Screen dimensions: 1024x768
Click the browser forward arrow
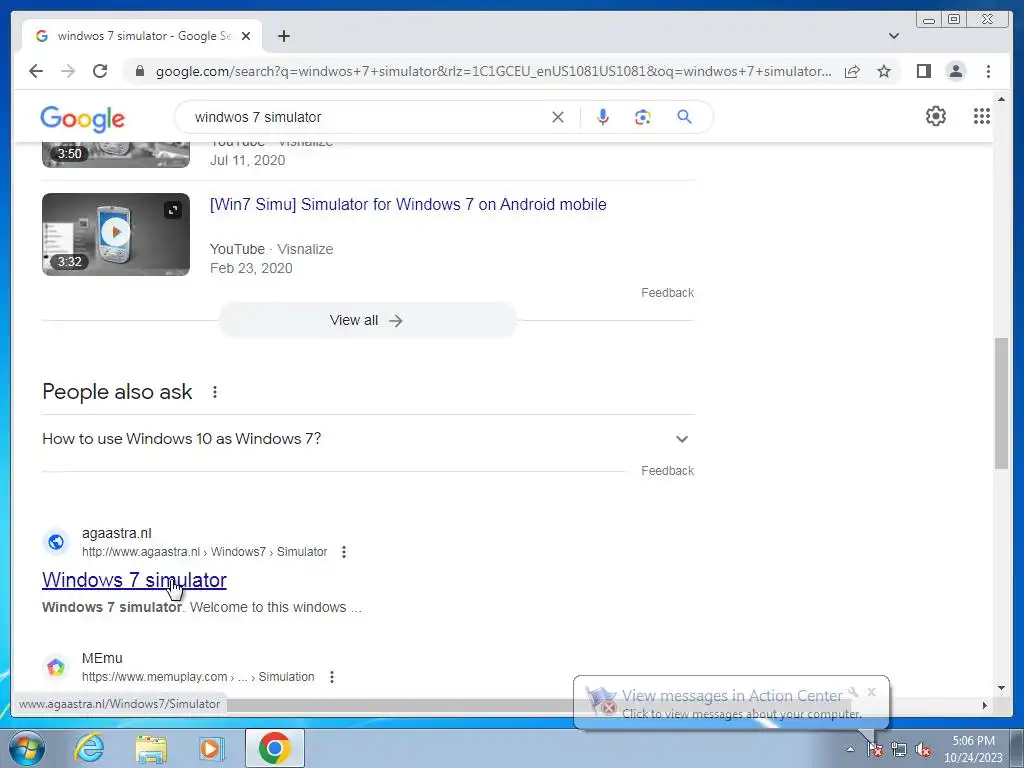(x=68, y=71)
